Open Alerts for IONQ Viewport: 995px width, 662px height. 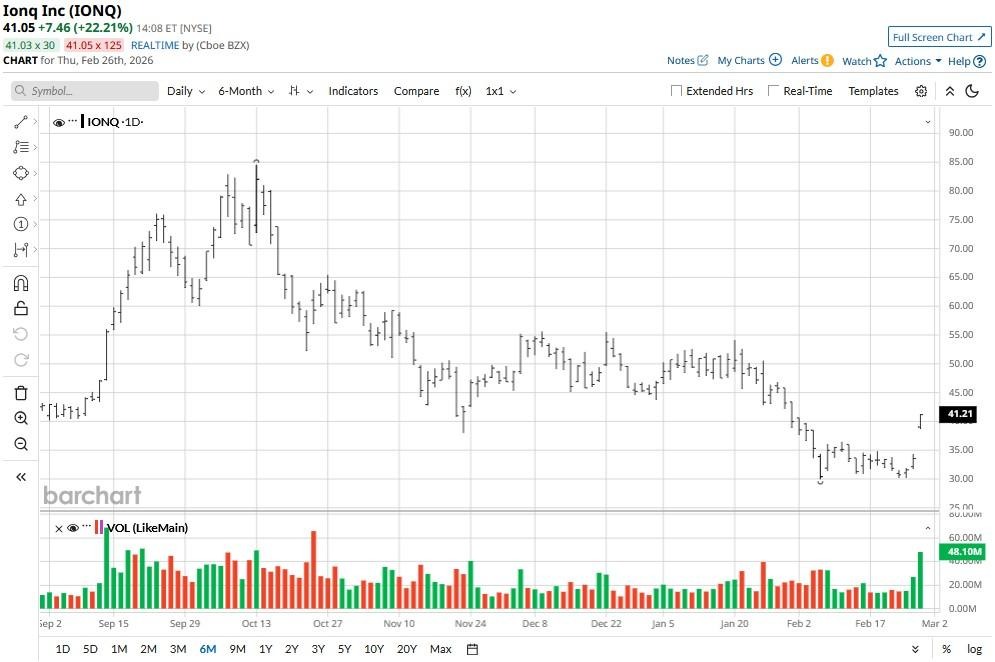coord(812,60)
